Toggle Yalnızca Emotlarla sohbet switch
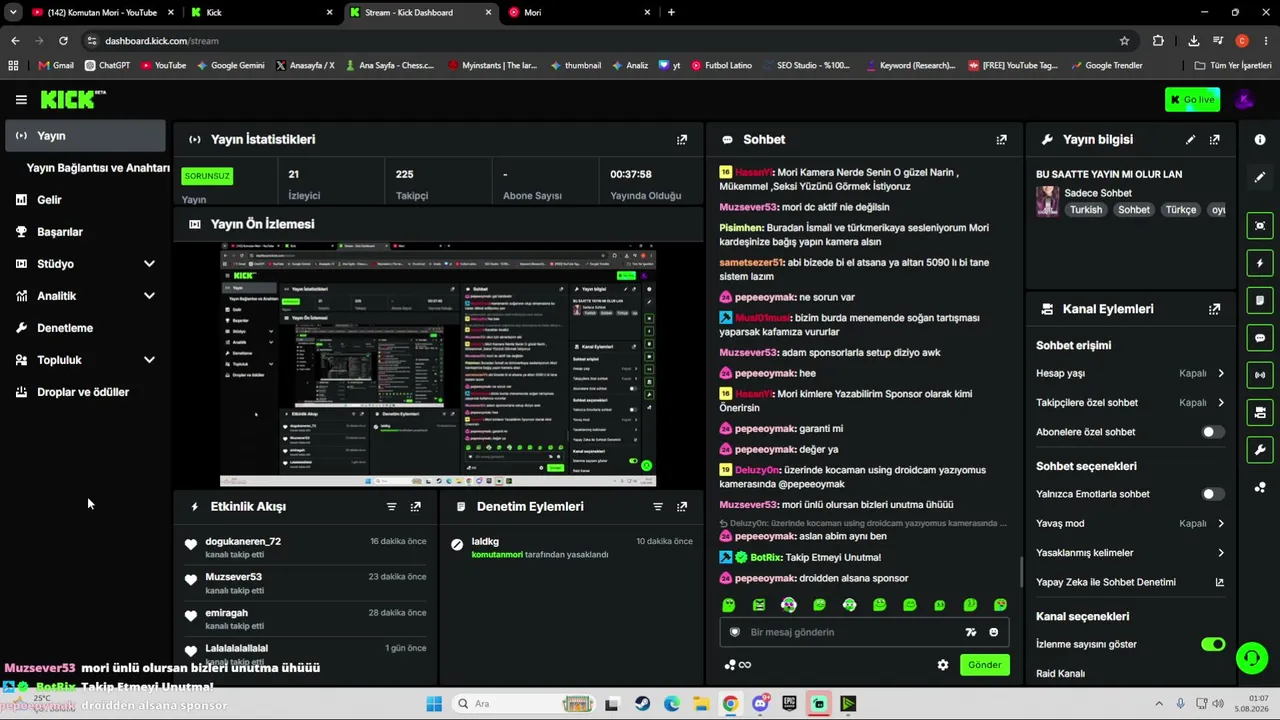Screen dimensions: 1280x720 tap(1212, 494)
